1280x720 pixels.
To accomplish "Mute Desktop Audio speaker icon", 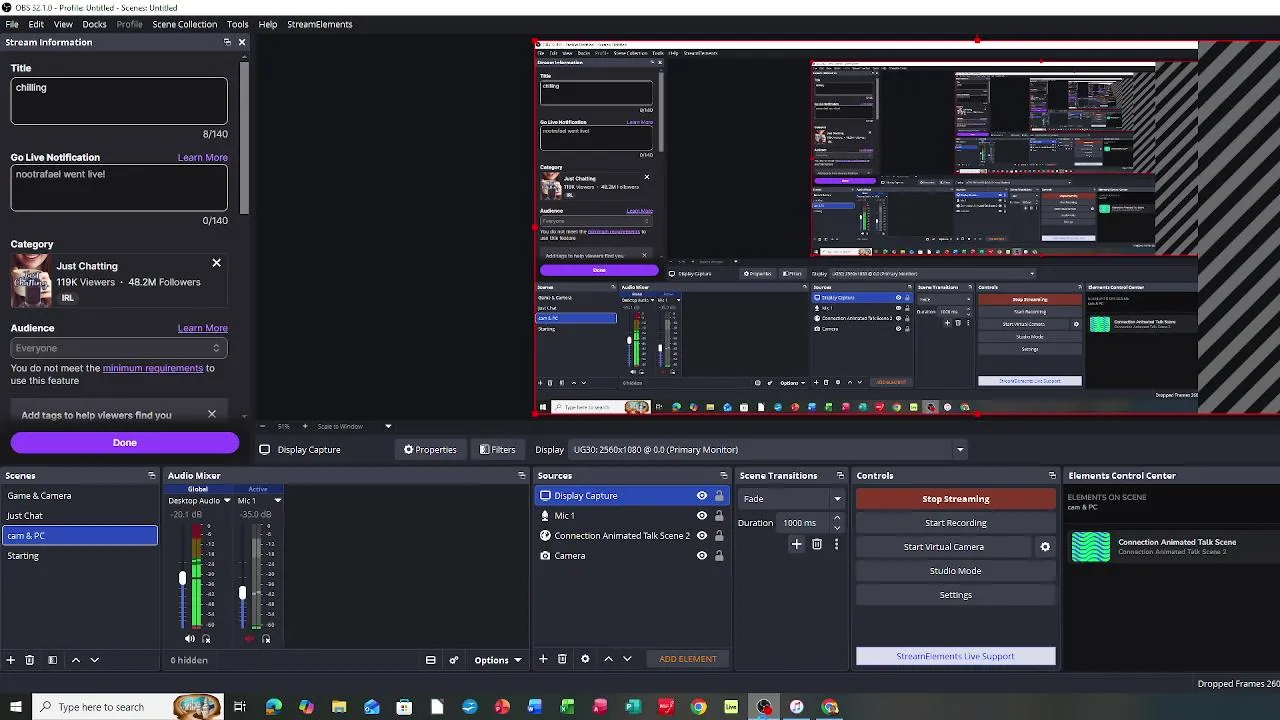I will click(190, 639).
